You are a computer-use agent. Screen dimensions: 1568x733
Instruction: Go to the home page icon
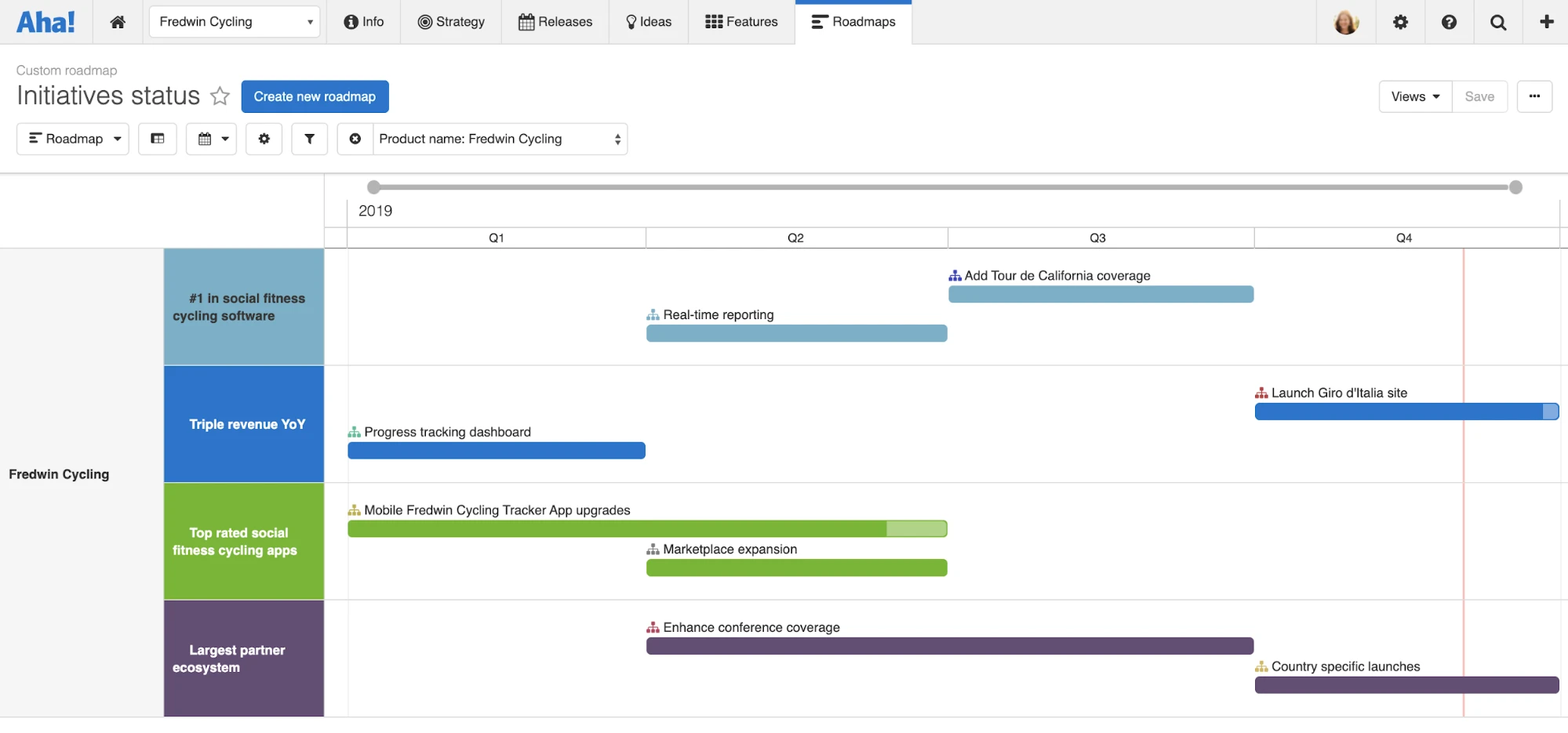click(x=118, y=22)
